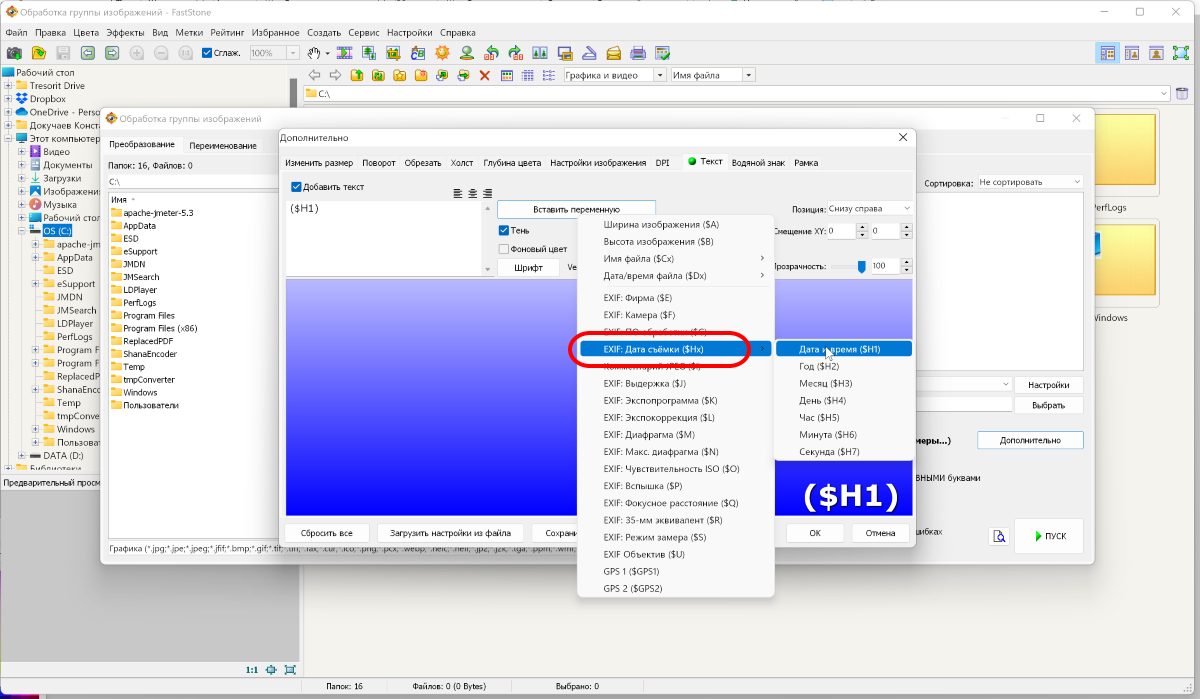
Task: Click the back arrow in navigation bar
Action: click(314, 75)
